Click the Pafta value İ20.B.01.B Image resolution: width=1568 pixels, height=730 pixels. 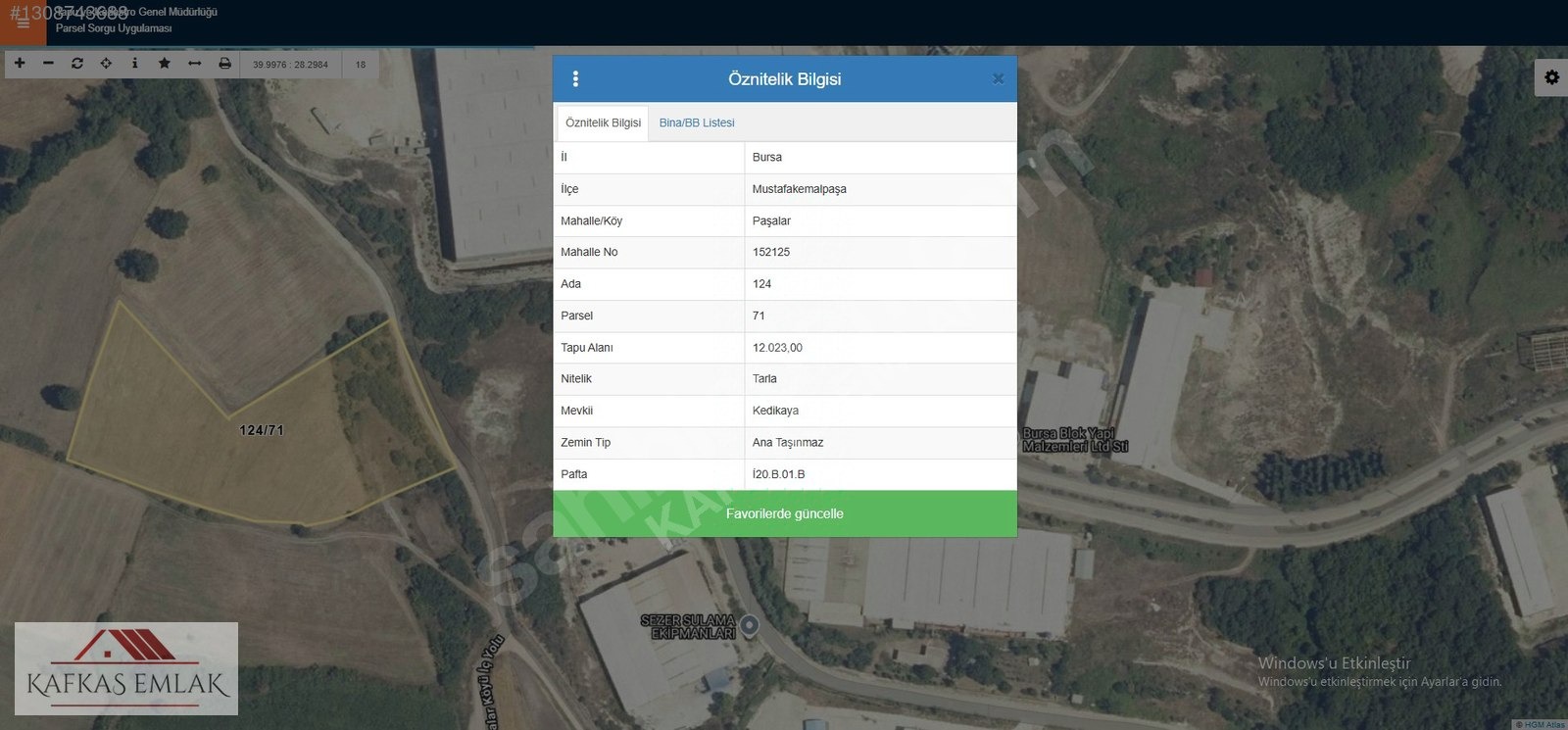(779, 474)
